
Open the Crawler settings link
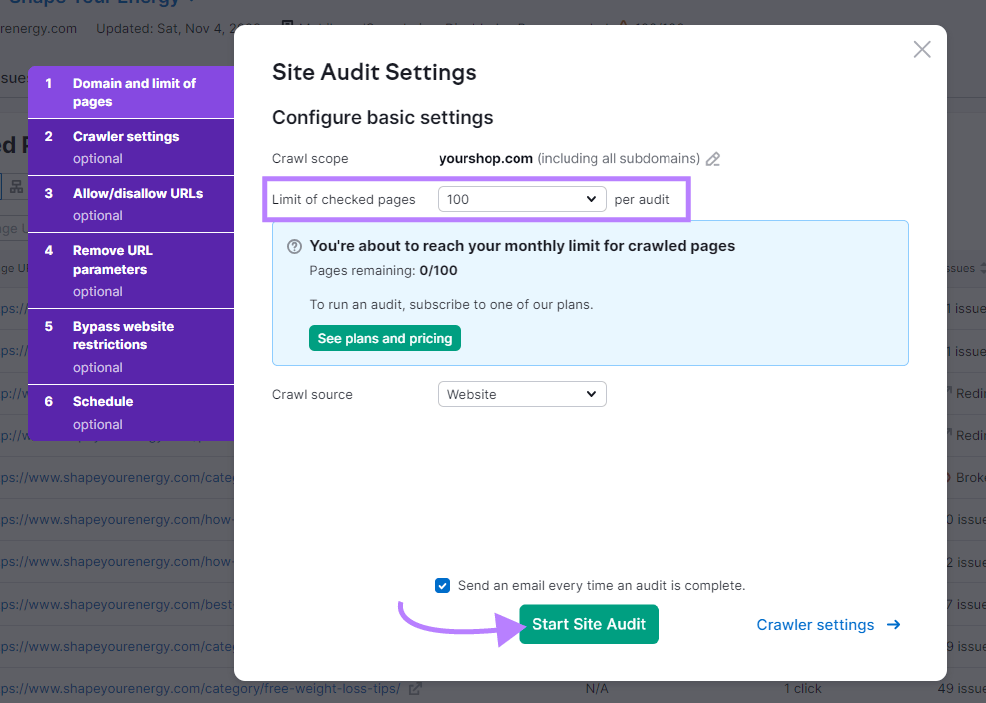pos(815,624)
